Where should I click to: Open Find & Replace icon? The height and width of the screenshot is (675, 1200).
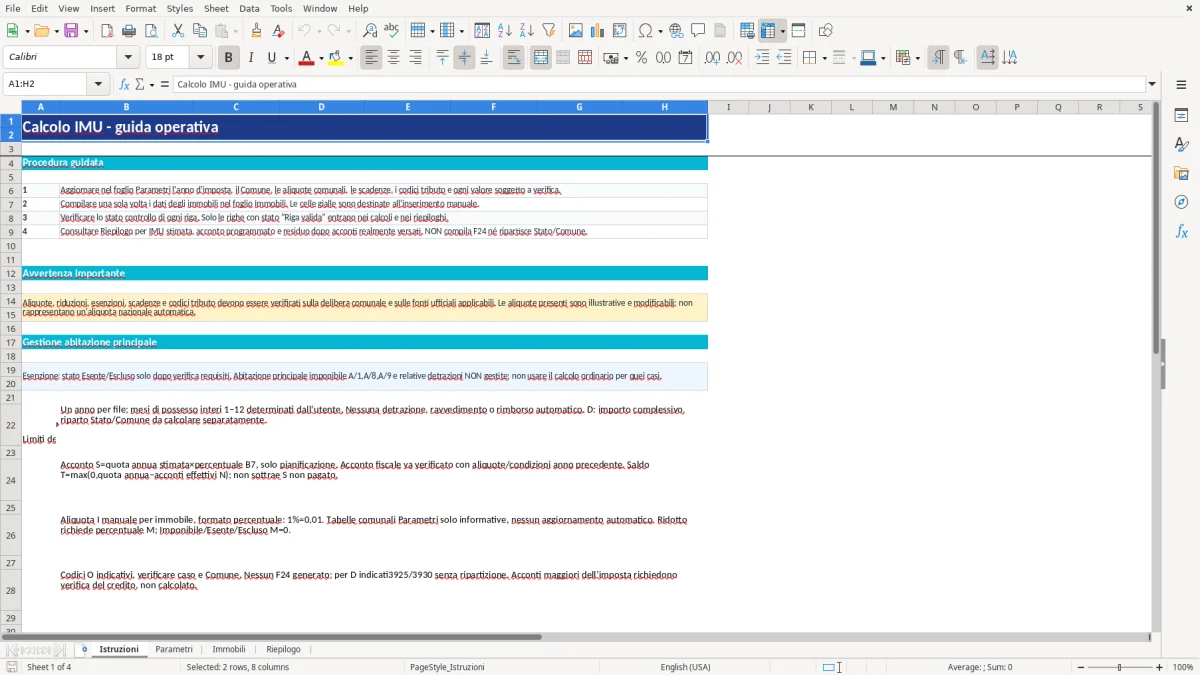370,31
